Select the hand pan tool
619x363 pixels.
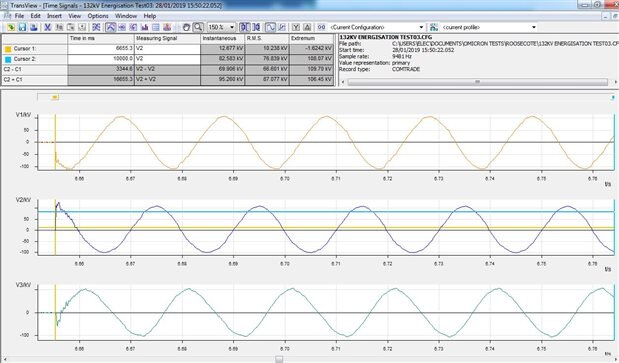coord(186,27)
